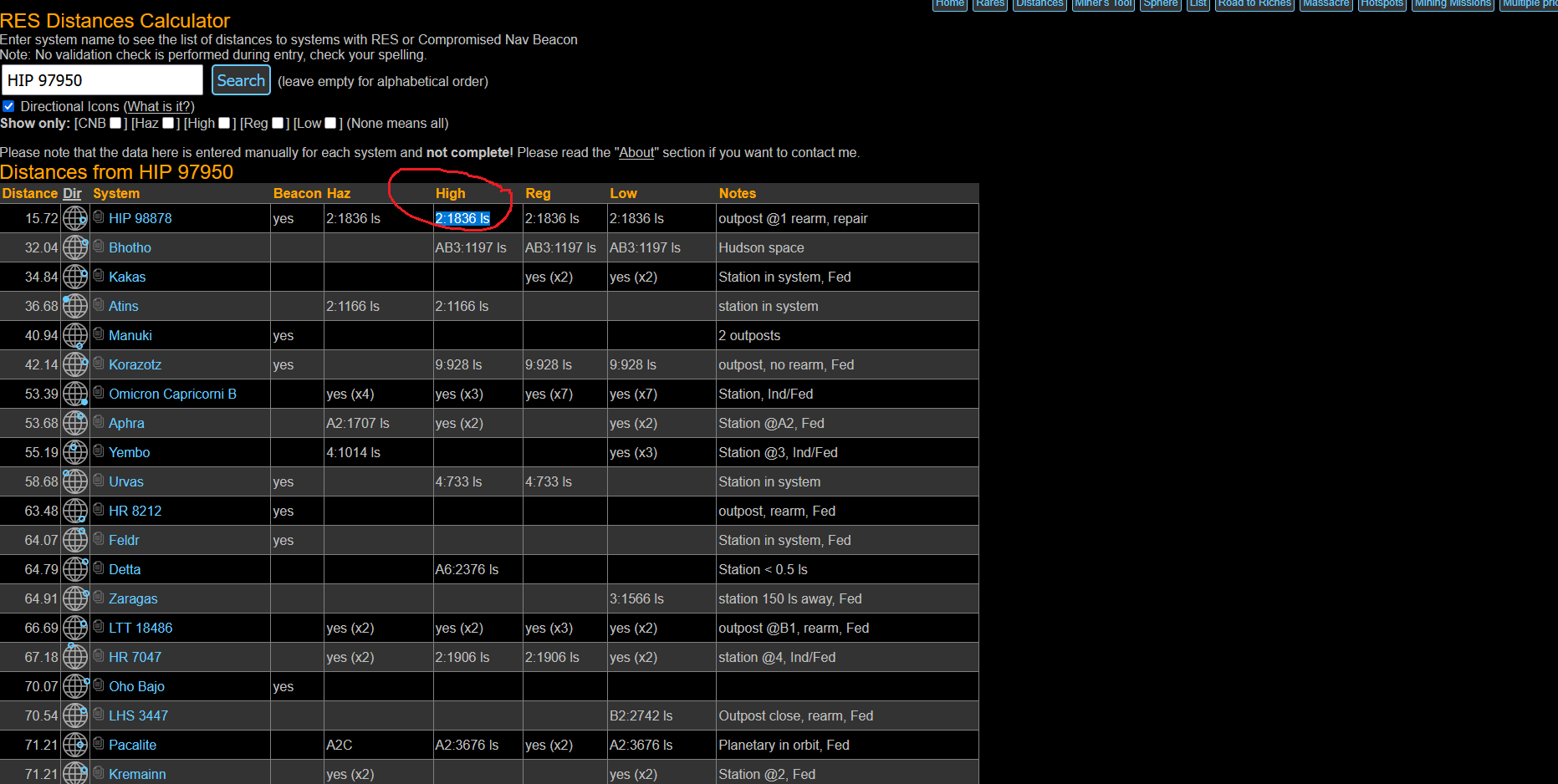Copy the Kakas system name icon

pos(99,276)
